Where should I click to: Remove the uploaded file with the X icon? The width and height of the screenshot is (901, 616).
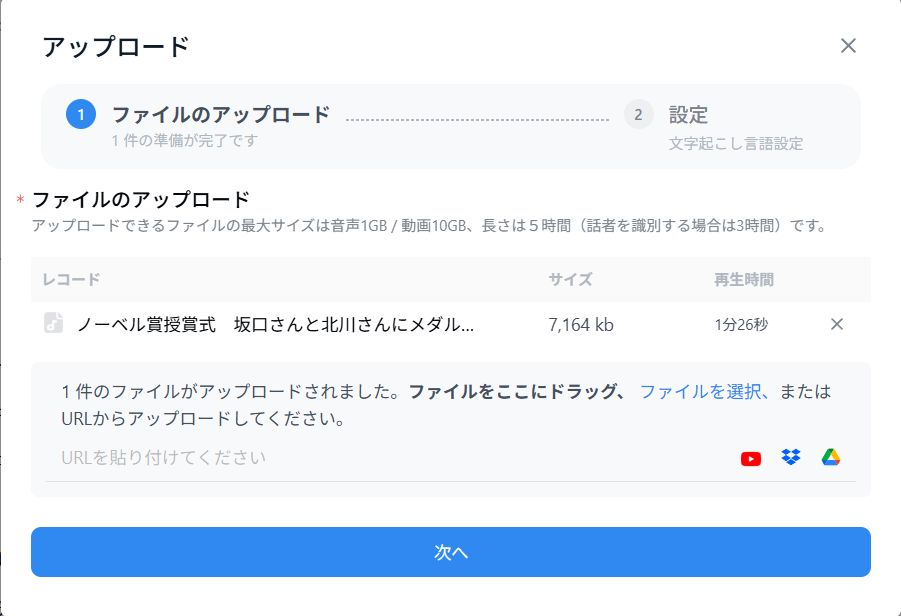click(836, 323)
